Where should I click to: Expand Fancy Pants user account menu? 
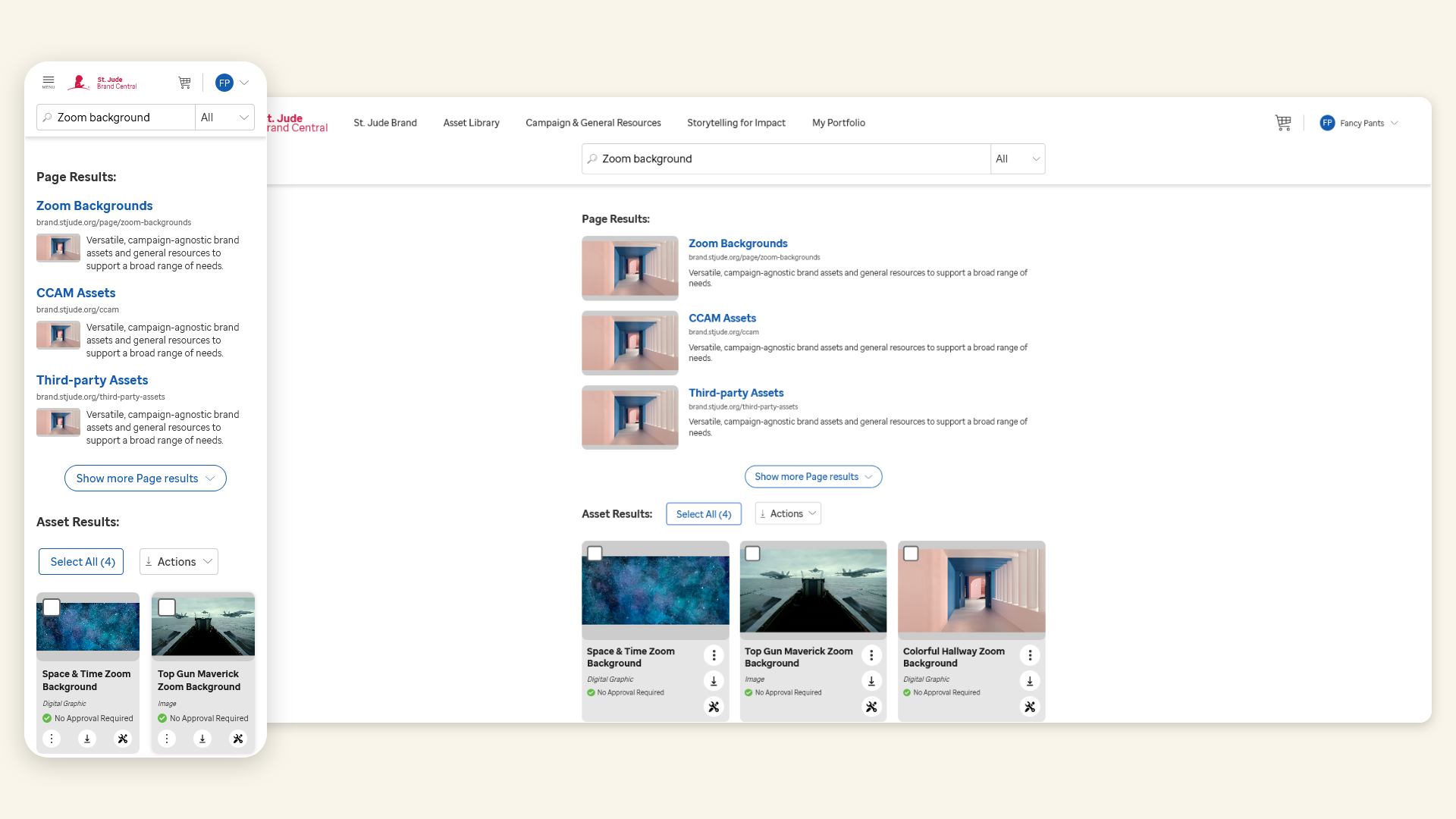[x=1361, y=123]
